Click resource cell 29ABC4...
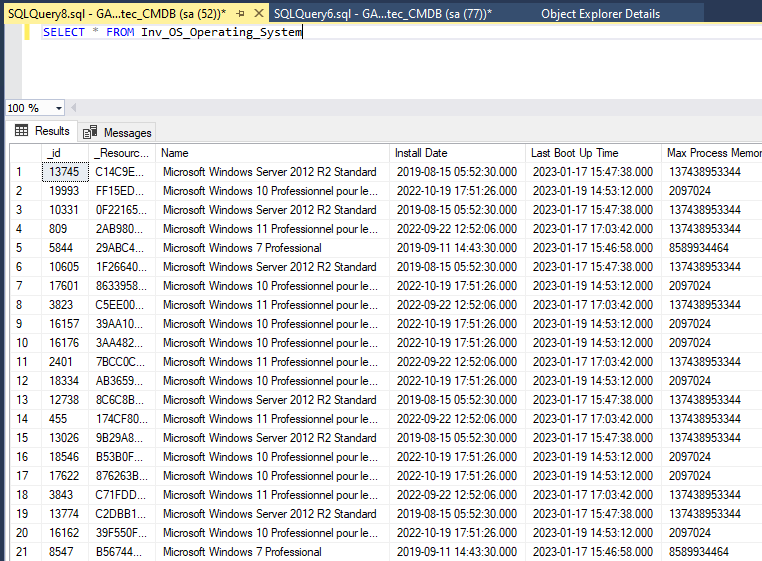762x561 pixels. pos(122,248)
